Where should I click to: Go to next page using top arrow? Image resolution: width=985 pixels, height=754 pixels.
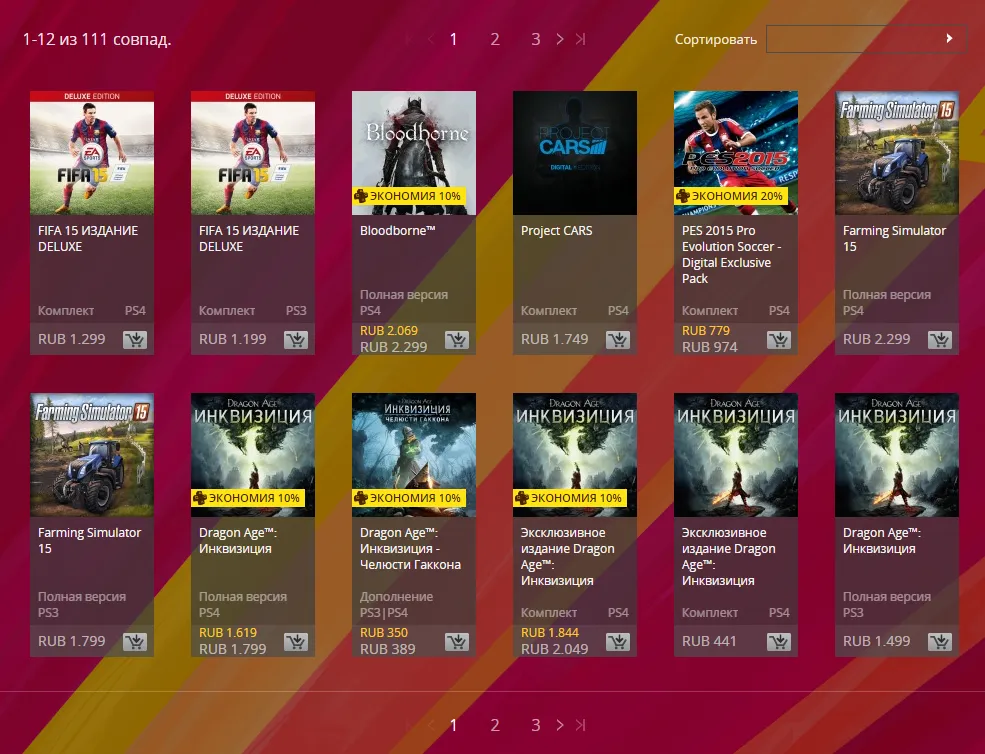[560, 39]
